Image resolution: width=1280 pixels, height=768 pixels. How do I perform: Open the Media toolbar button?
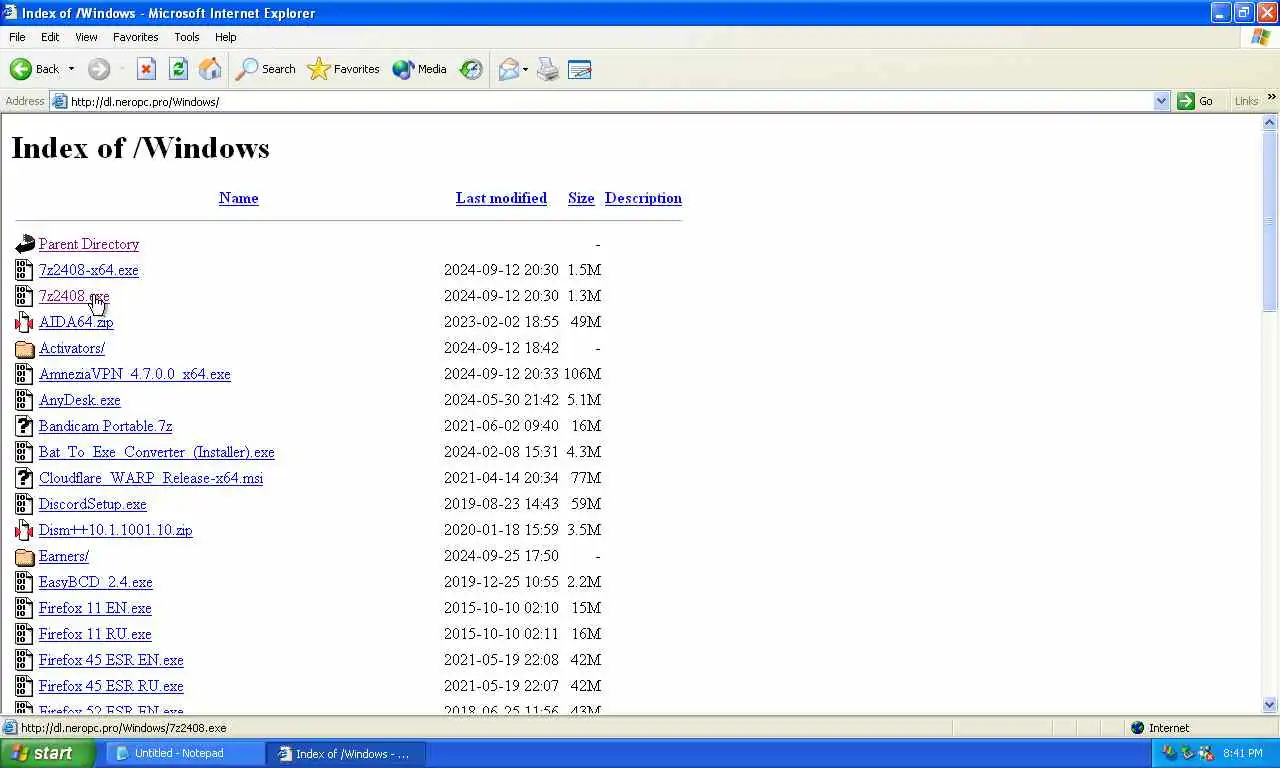pos(420,69)
